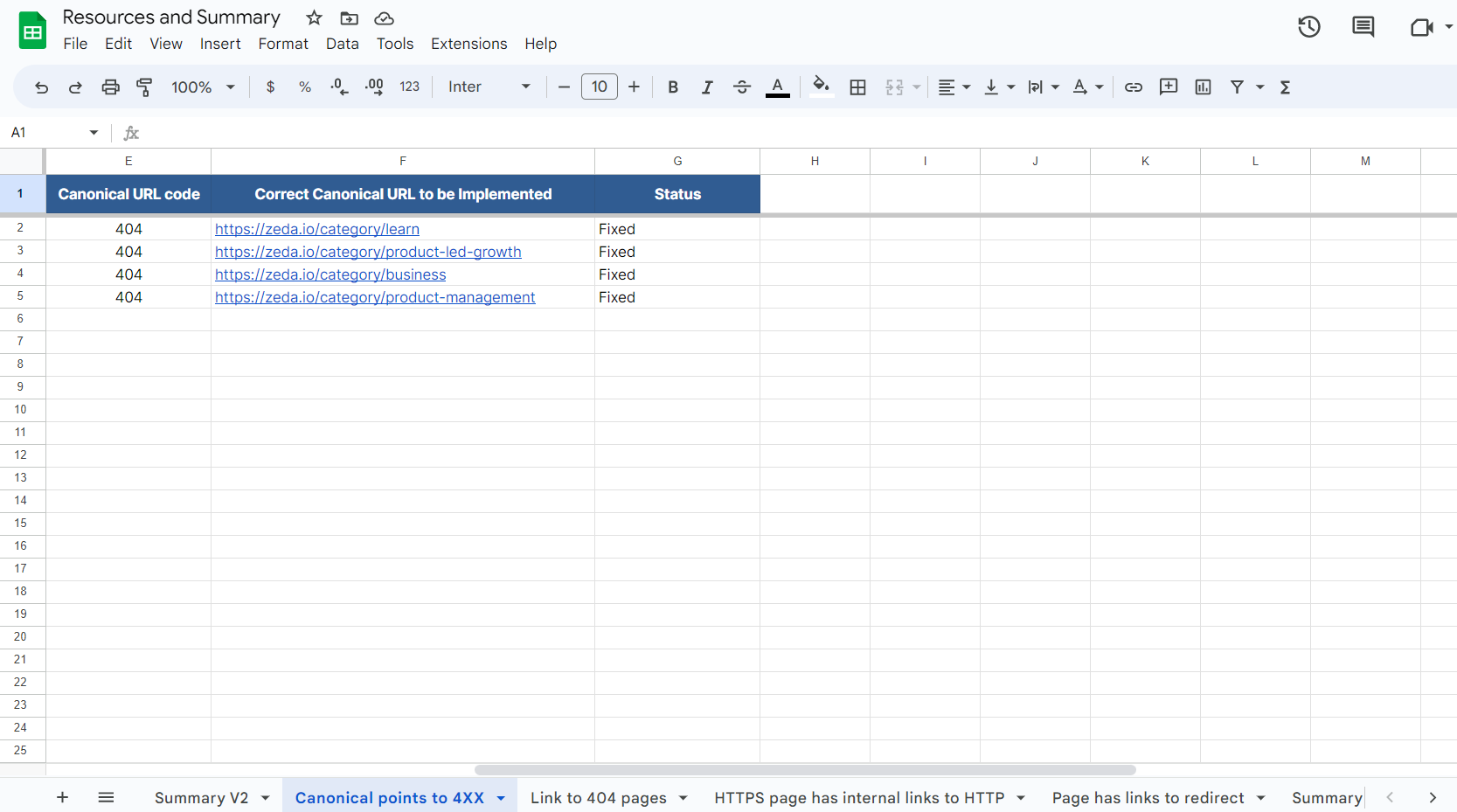Open the zoom 100% dropdown
The width and height of the screenshot is (1457, 812).
click(x=204, y=87)
